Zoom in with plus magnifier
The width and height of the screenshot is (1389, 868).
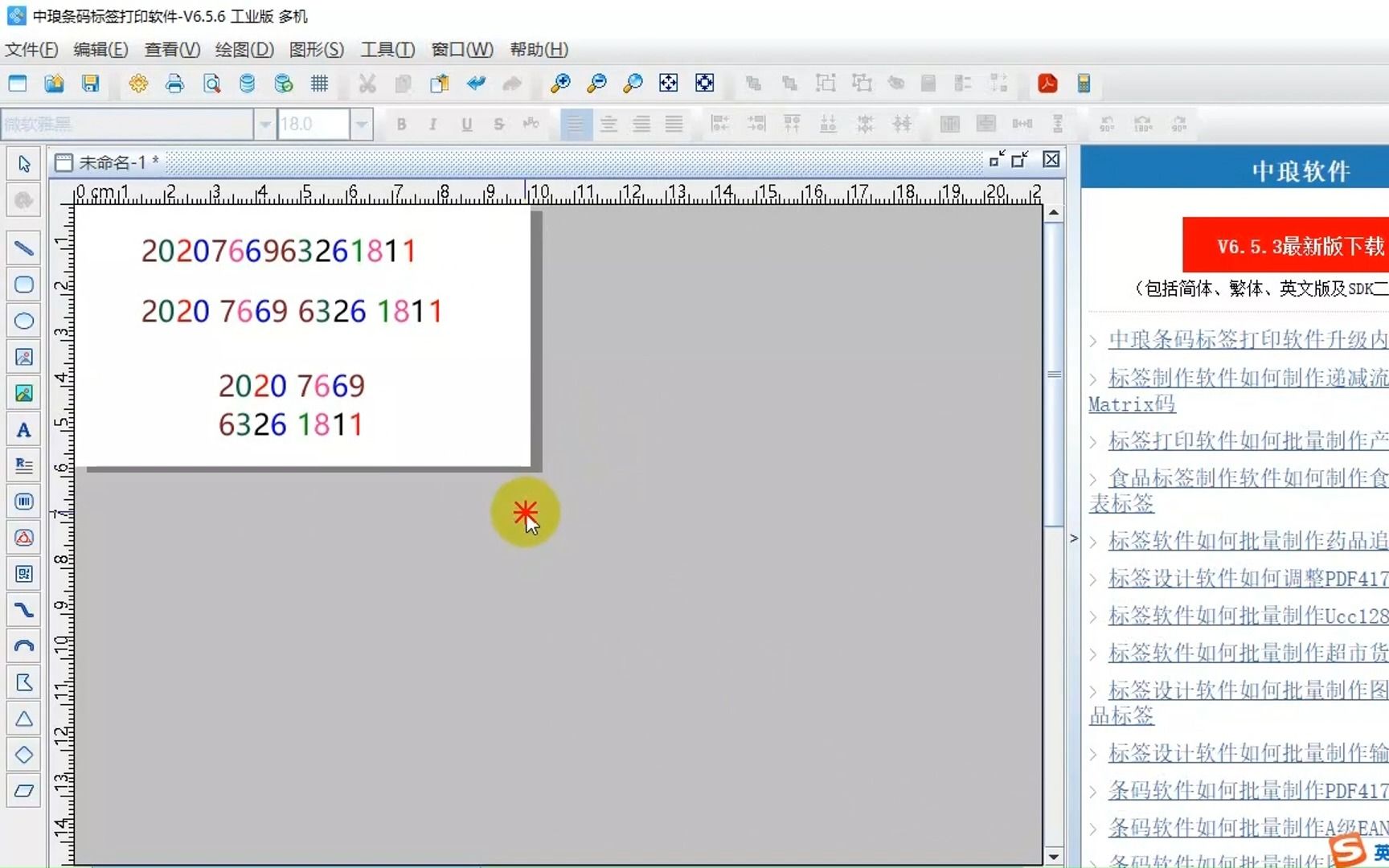(560, 84)
